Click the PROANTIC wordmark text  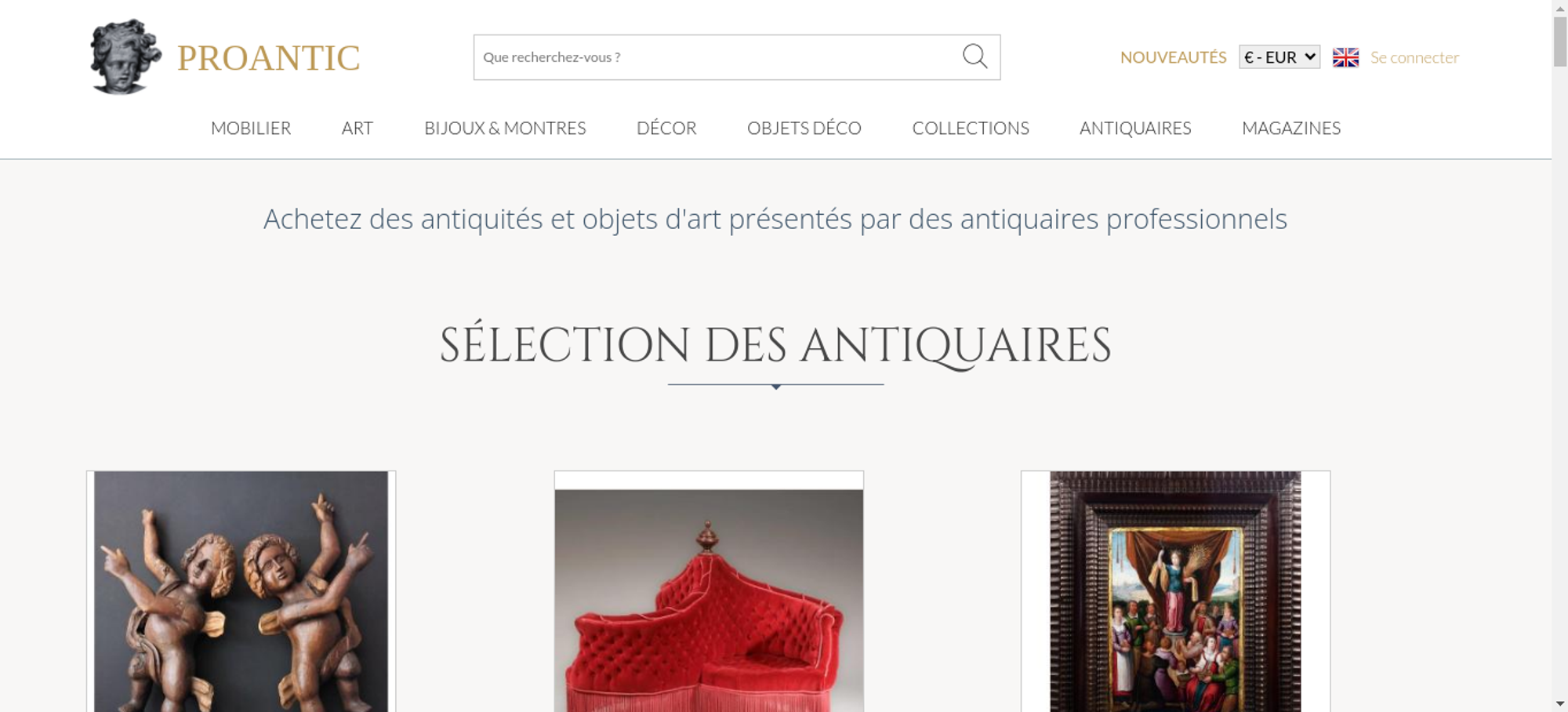tap(268, 58)
